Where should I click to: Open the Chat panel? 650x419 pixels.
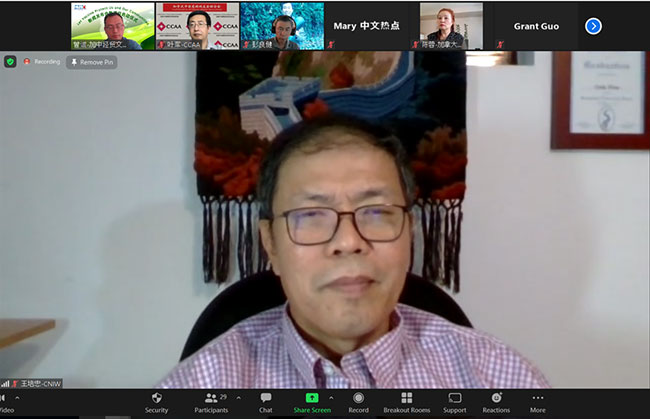(266, 403)
